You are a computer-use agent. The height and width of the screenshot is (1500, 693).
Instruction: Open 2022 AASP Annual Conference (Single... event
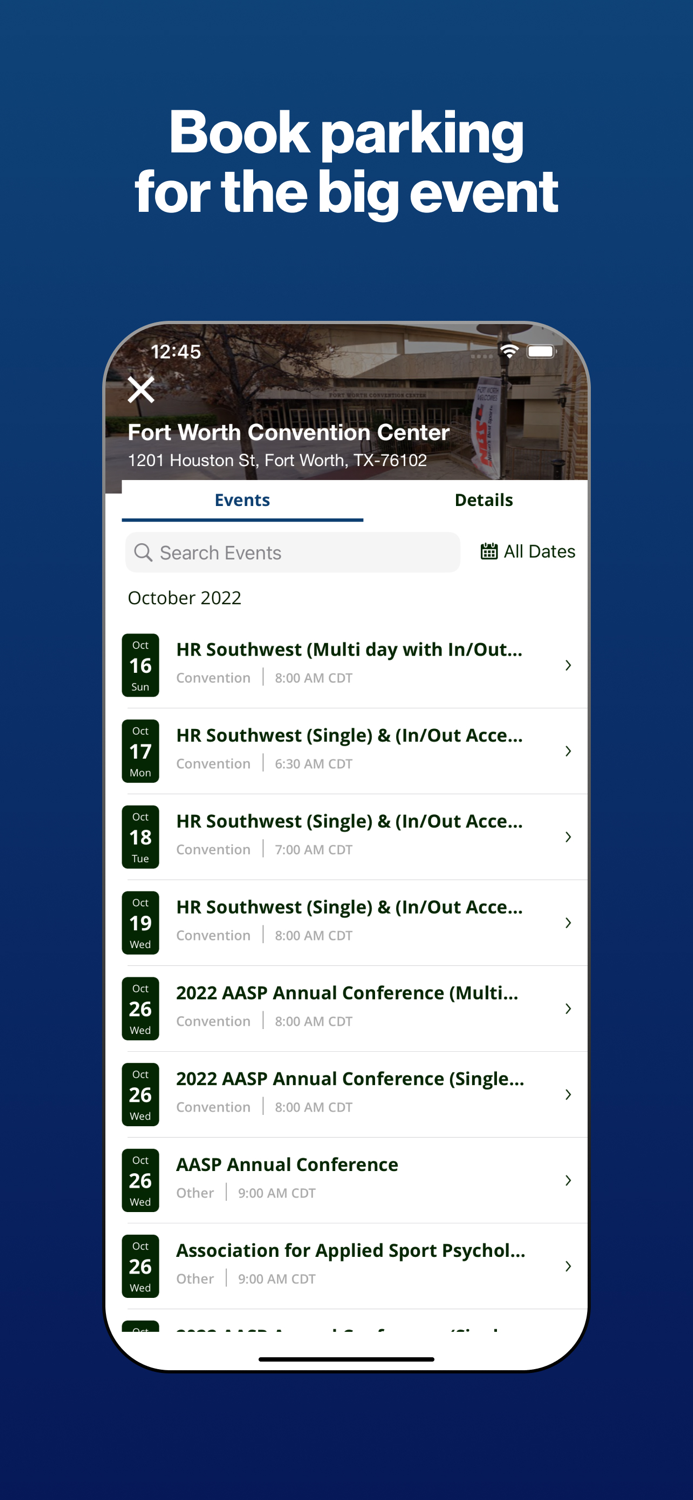(347, 1094)
